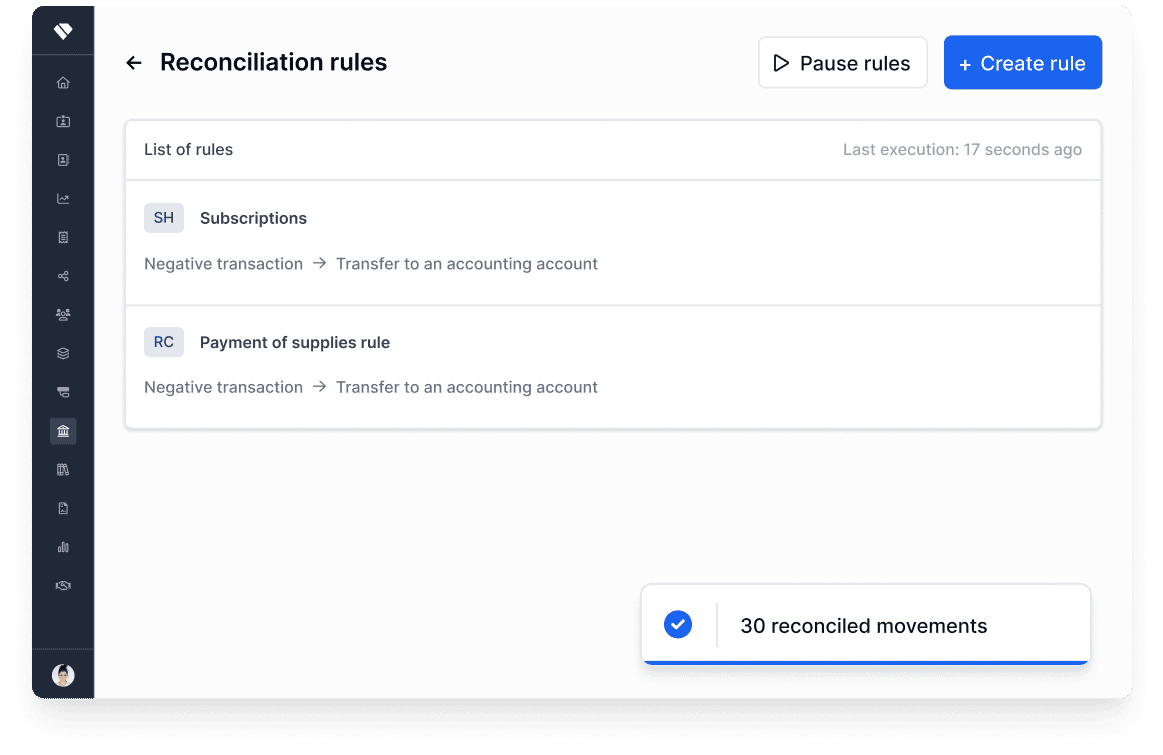Select the Team members icon

point(63,314)
